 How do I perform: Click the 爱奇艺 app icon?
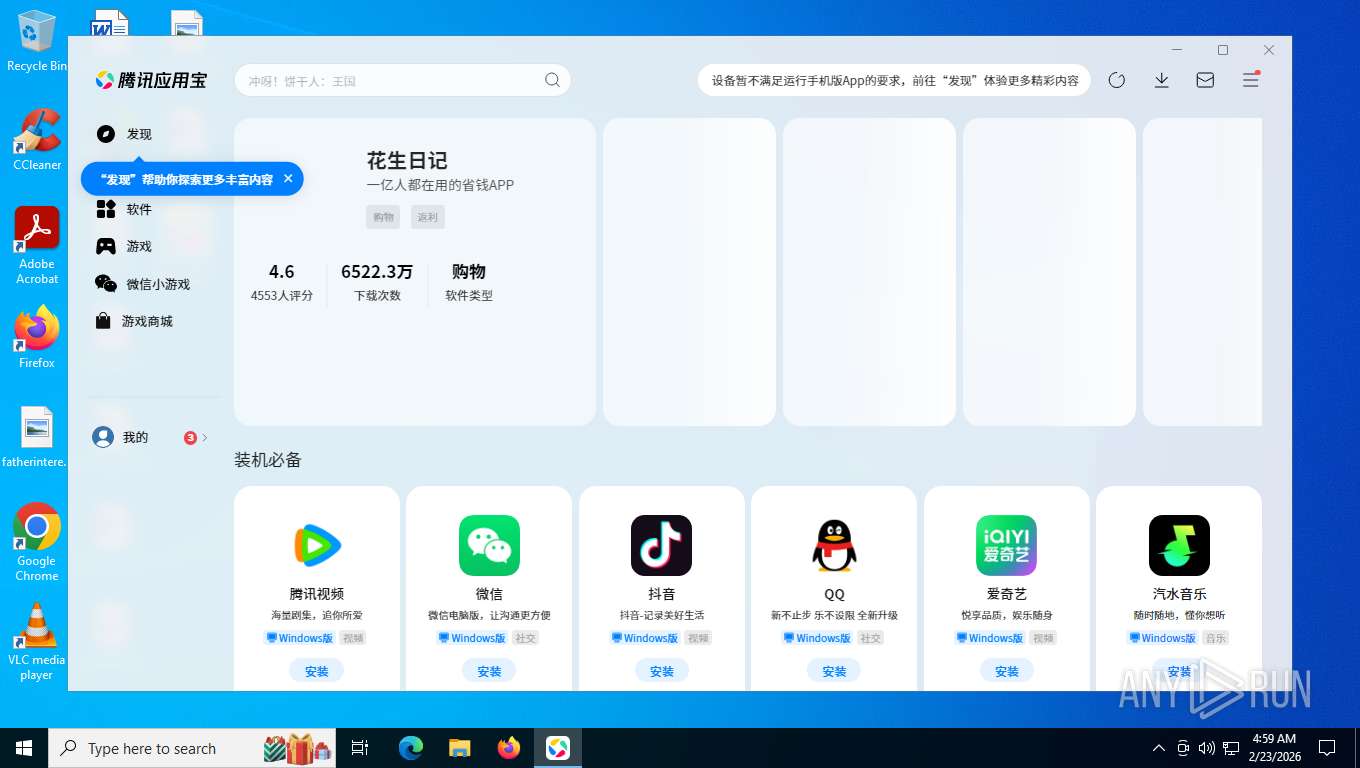[1007, 545]
